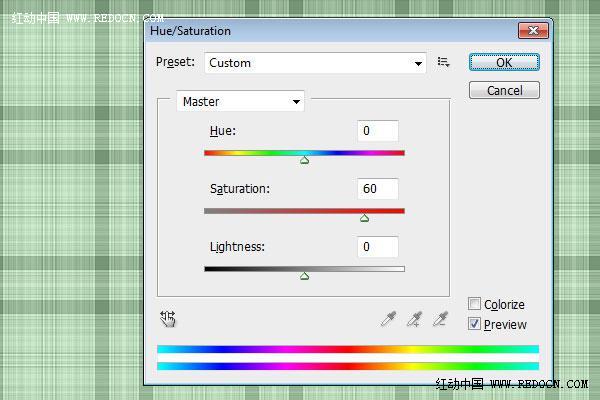The width and height of the screenshot is (600, 400).
Task: Click the Hue slider handle
Action: (x=304, y=160)
